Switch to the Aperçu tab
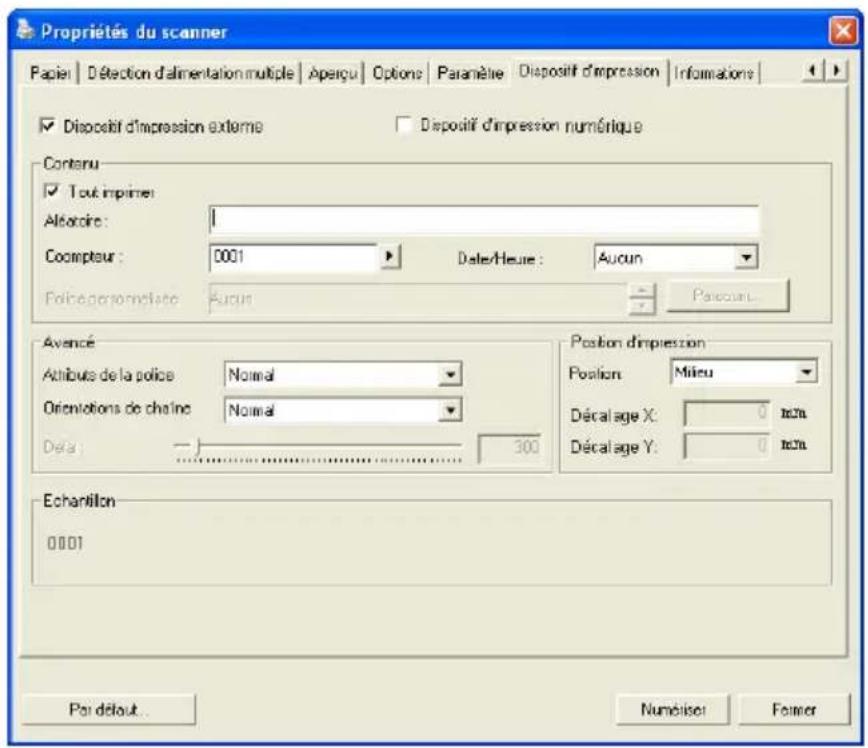The width and height of the screenshot is (868, 748). 333,73
